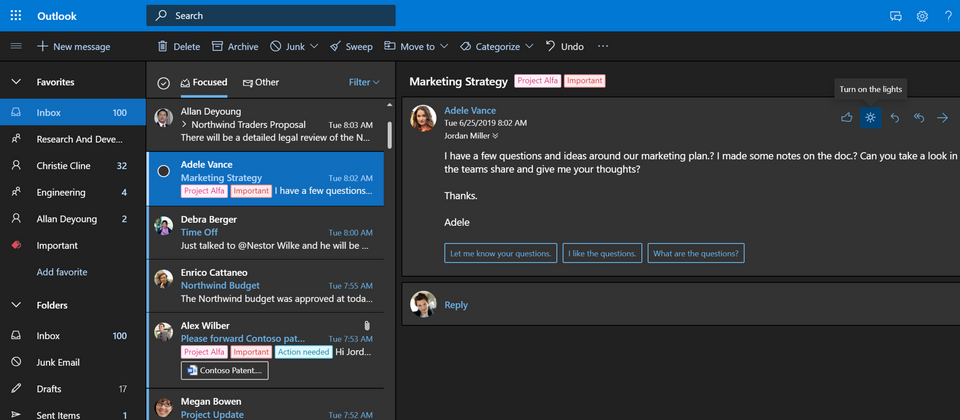Image resolution: width=960 pixels, height=420 pixels.
Task: Open Research And Development group folder
Action: pos(73,139)
